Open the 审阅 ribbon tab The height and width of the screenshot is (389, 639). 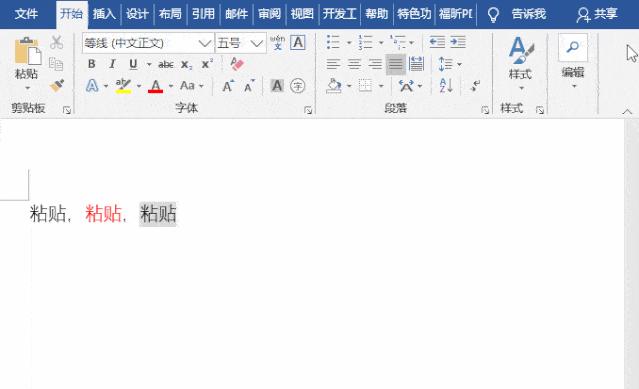[269, 14]
